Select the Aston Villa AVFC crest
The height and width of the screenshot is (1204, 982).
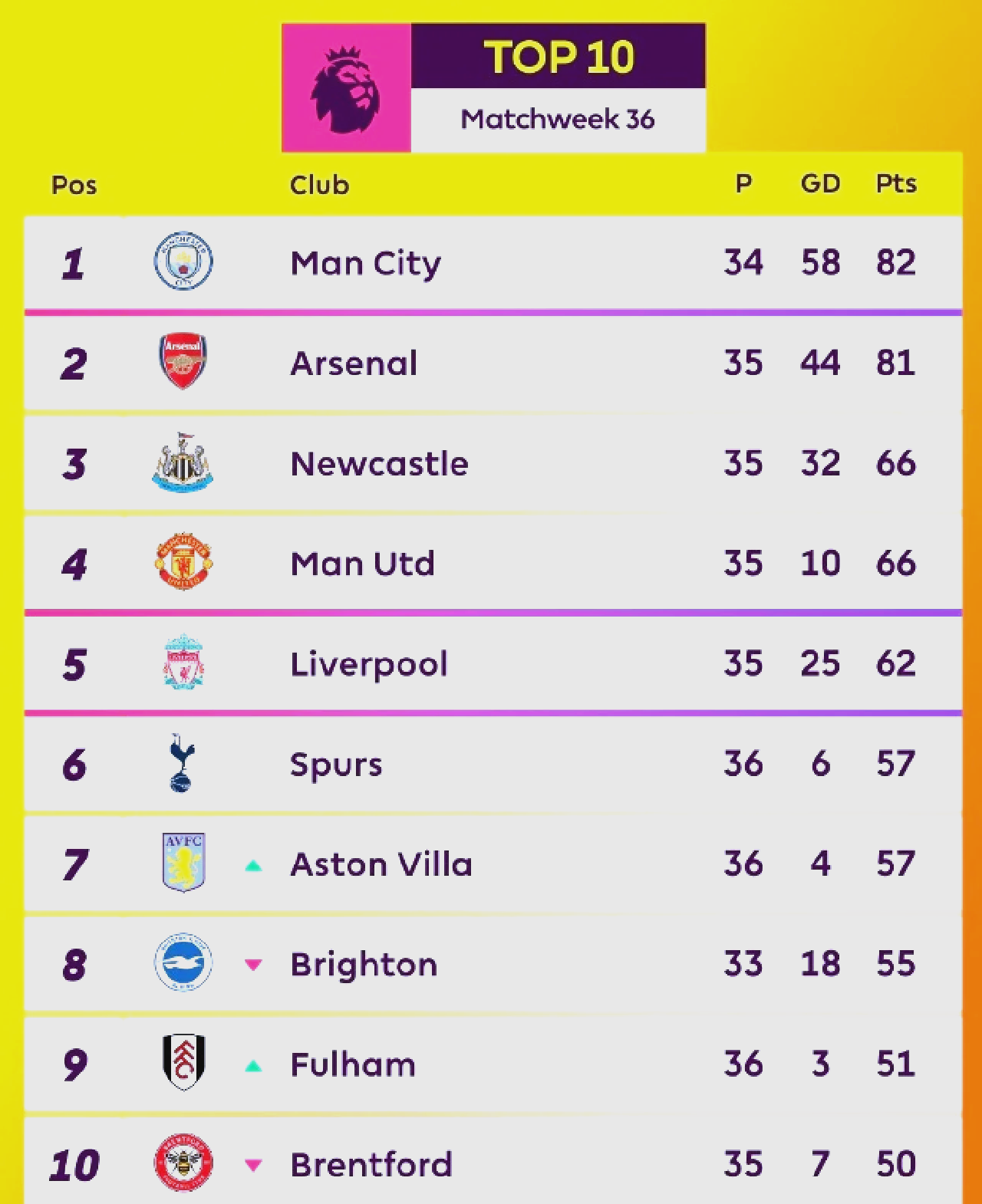tap(183, 863)
